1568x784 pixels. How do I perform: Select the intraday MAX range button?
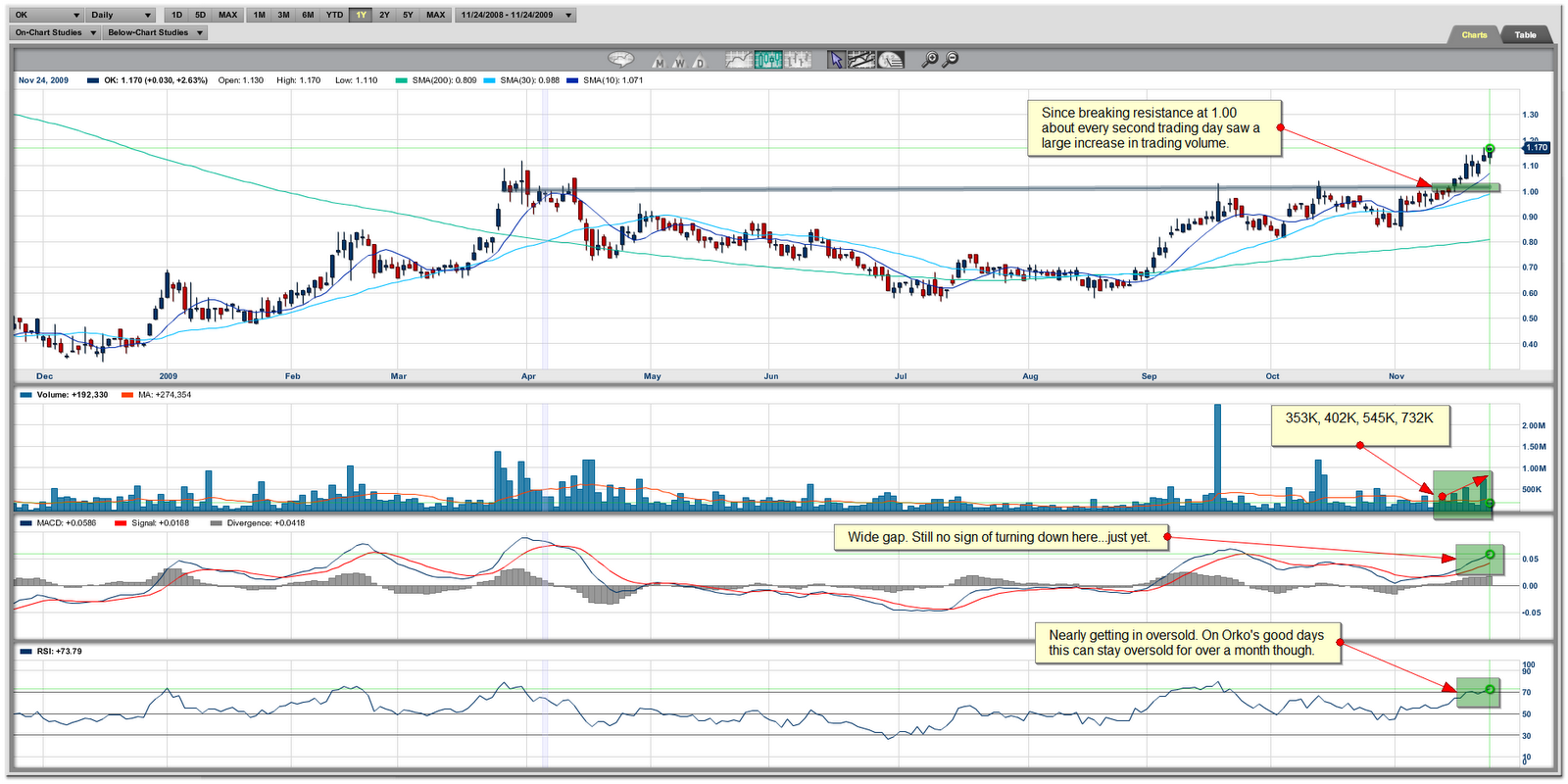click(x=227, y=15)
